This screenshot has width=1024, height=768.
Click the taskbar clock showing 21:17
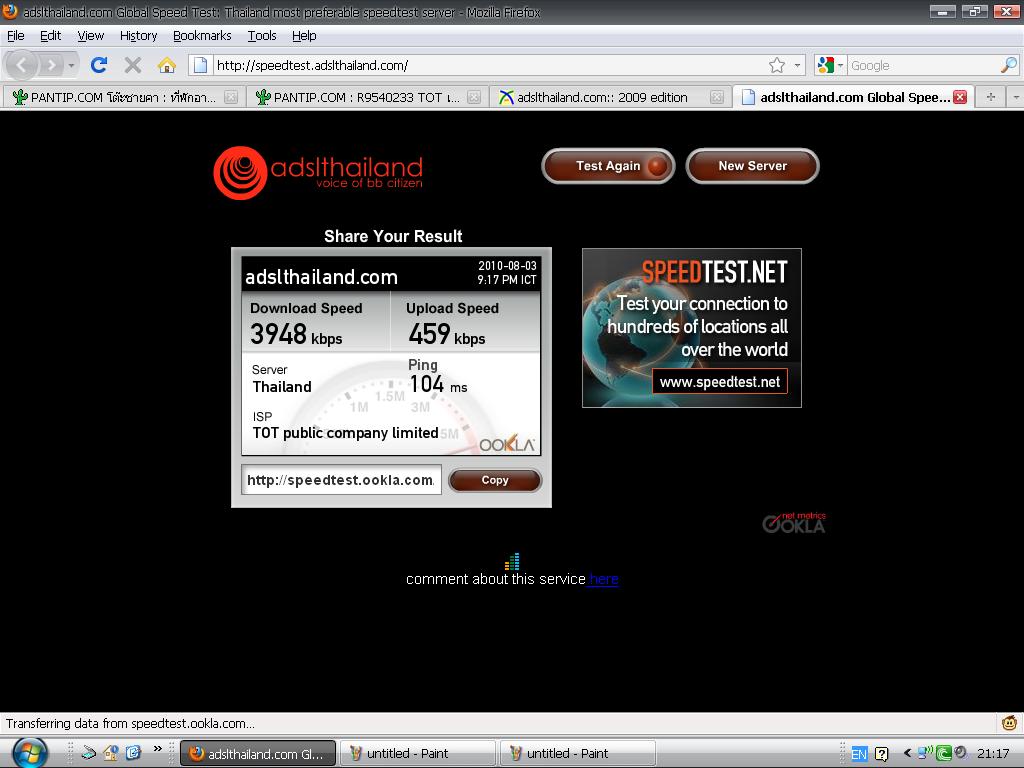993,754
